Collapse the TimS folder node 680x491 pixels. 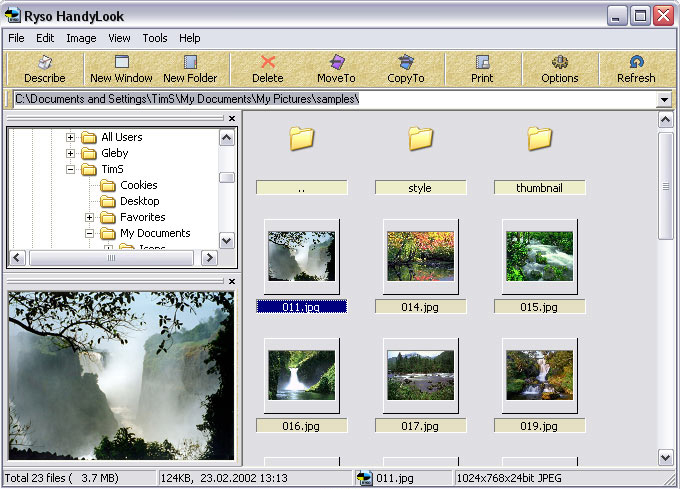click(x=71, y=169)
